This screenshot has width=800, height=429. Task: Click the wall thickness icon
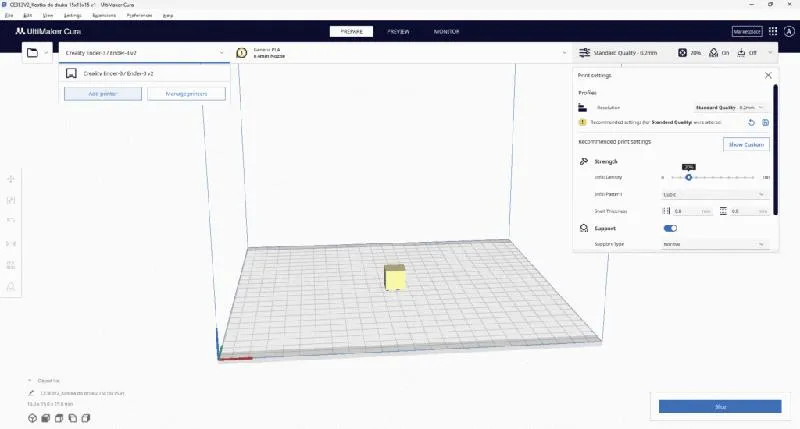666,211
